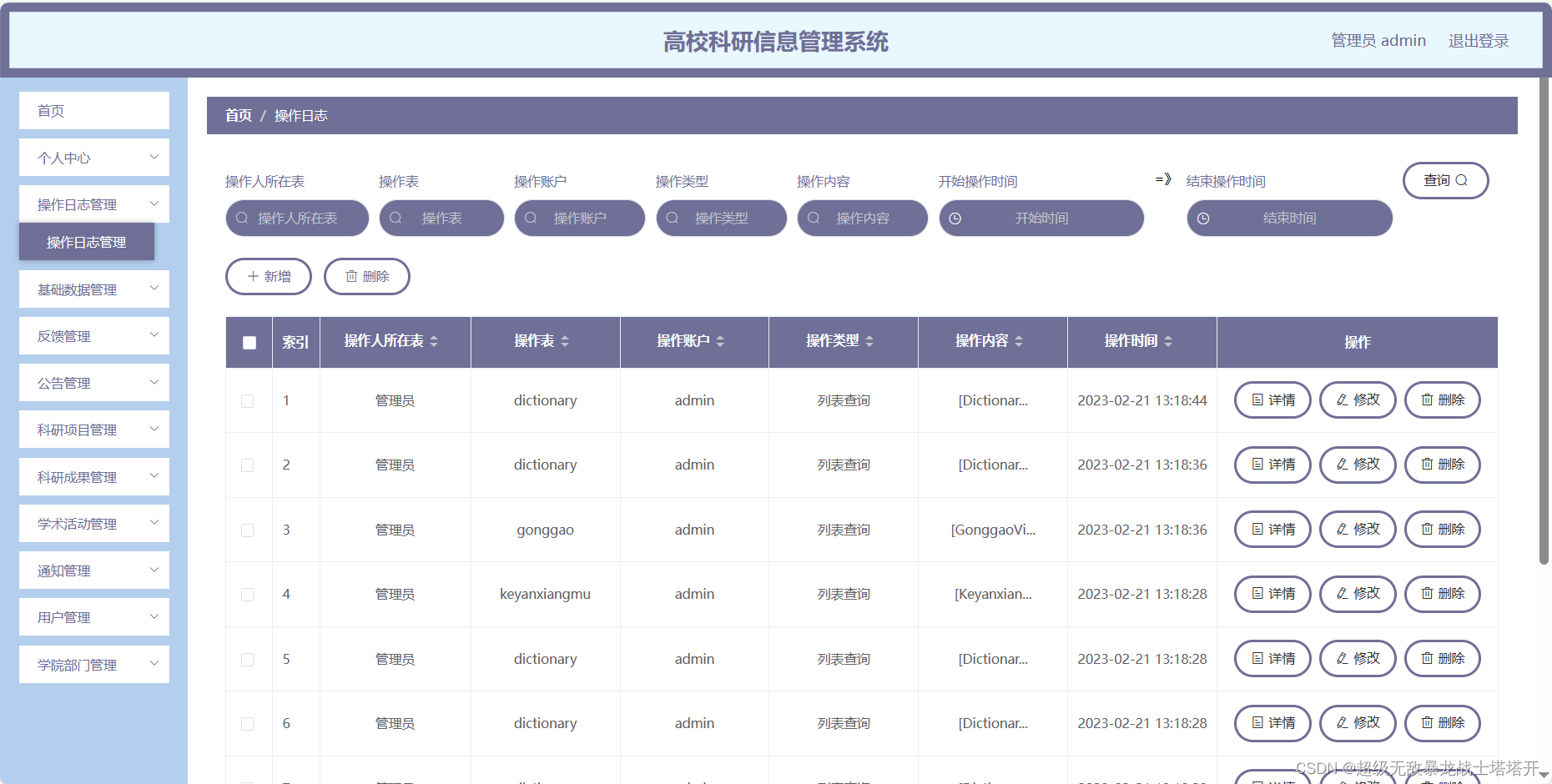Check the checkbox for row 6
Viewport: 1552px width, 784px height.
click(x=247, y=724)
